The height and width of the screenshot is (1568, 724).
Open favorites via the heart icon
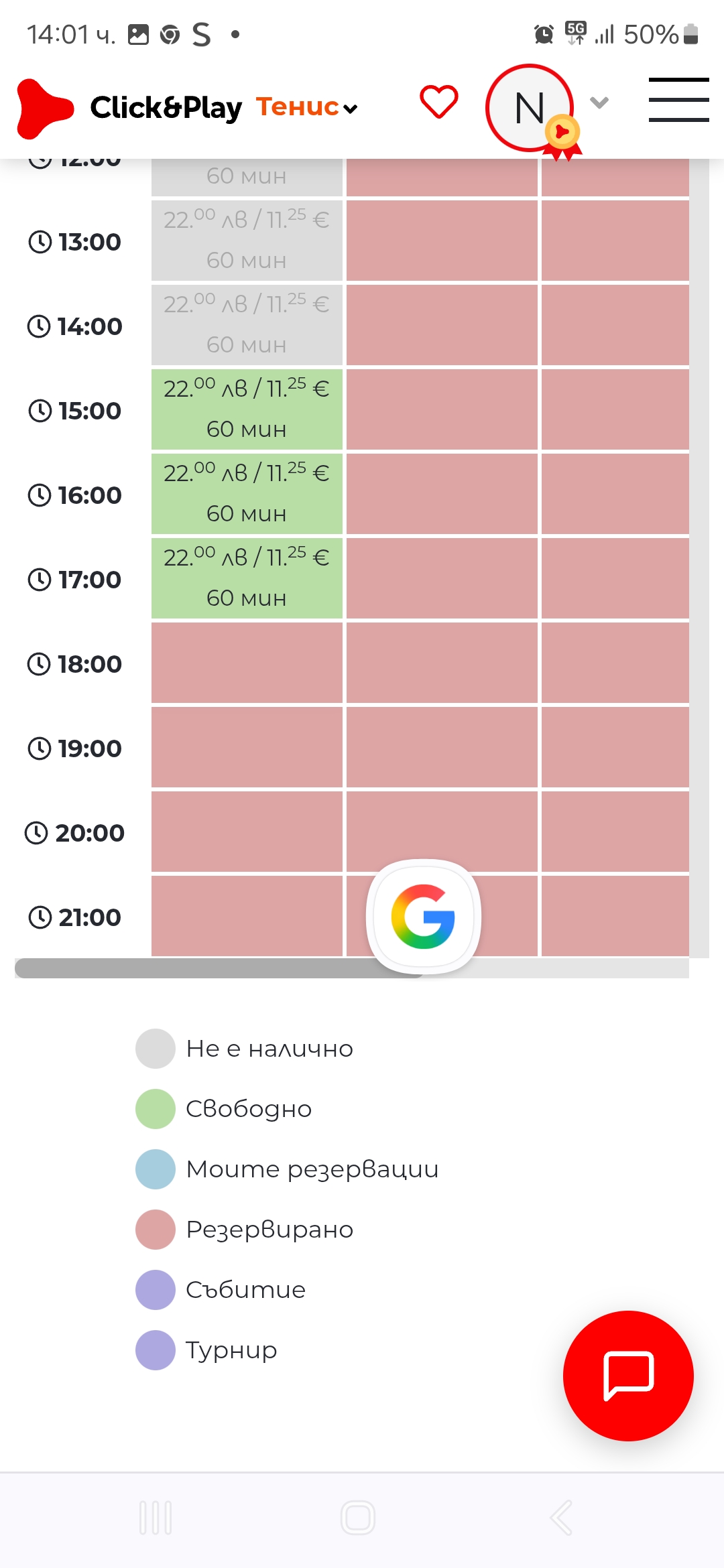[x=439, y=103]
